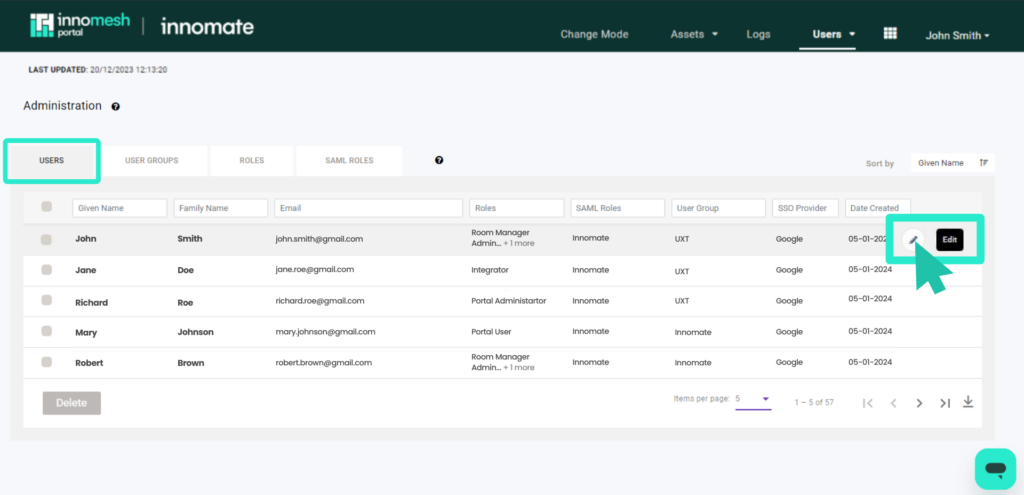Click the User Group filter field

click(x=718, y=208)
